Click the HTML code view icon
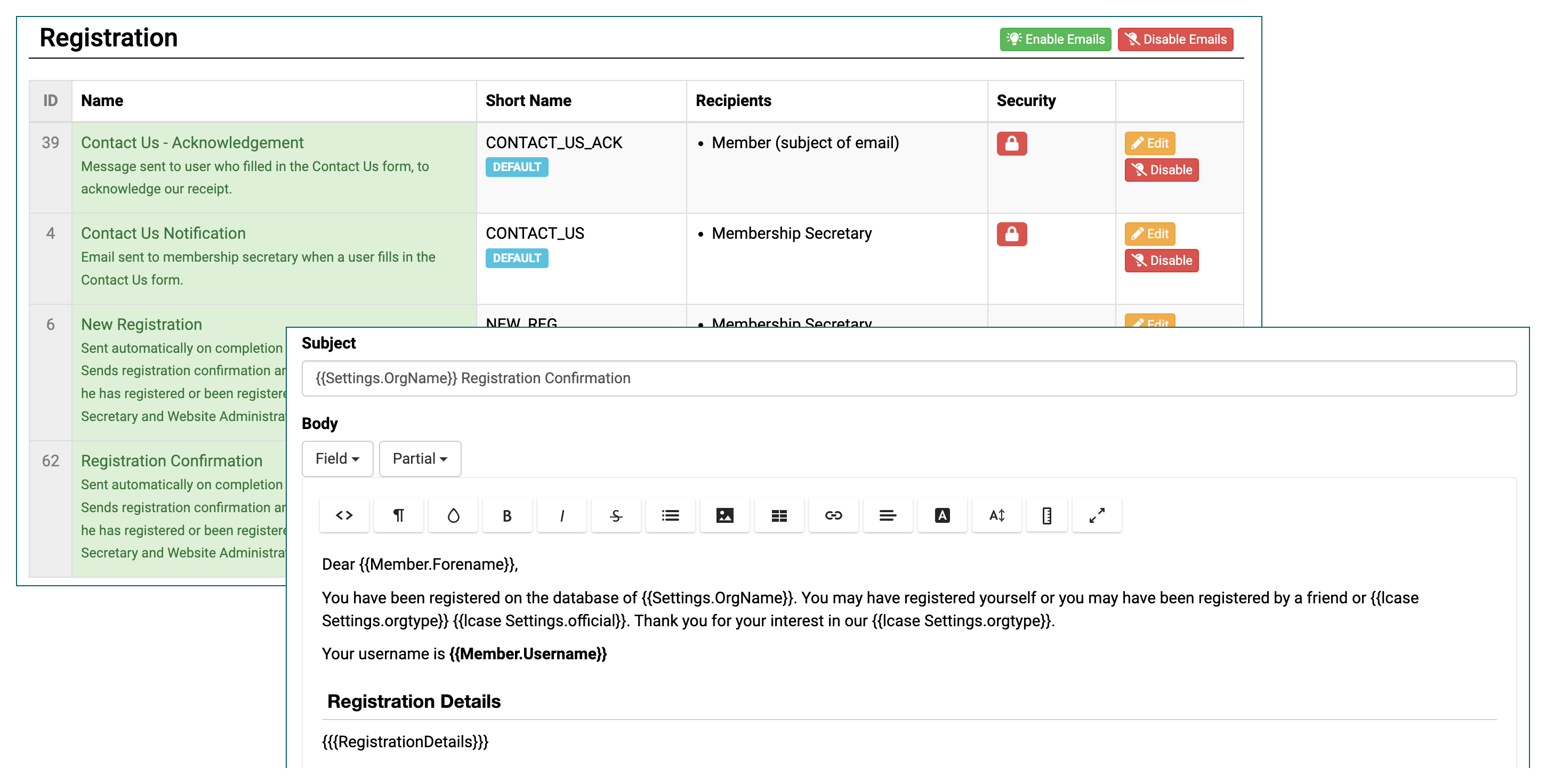The width and height of the screenshot is (1546, 784). point(344,515)
